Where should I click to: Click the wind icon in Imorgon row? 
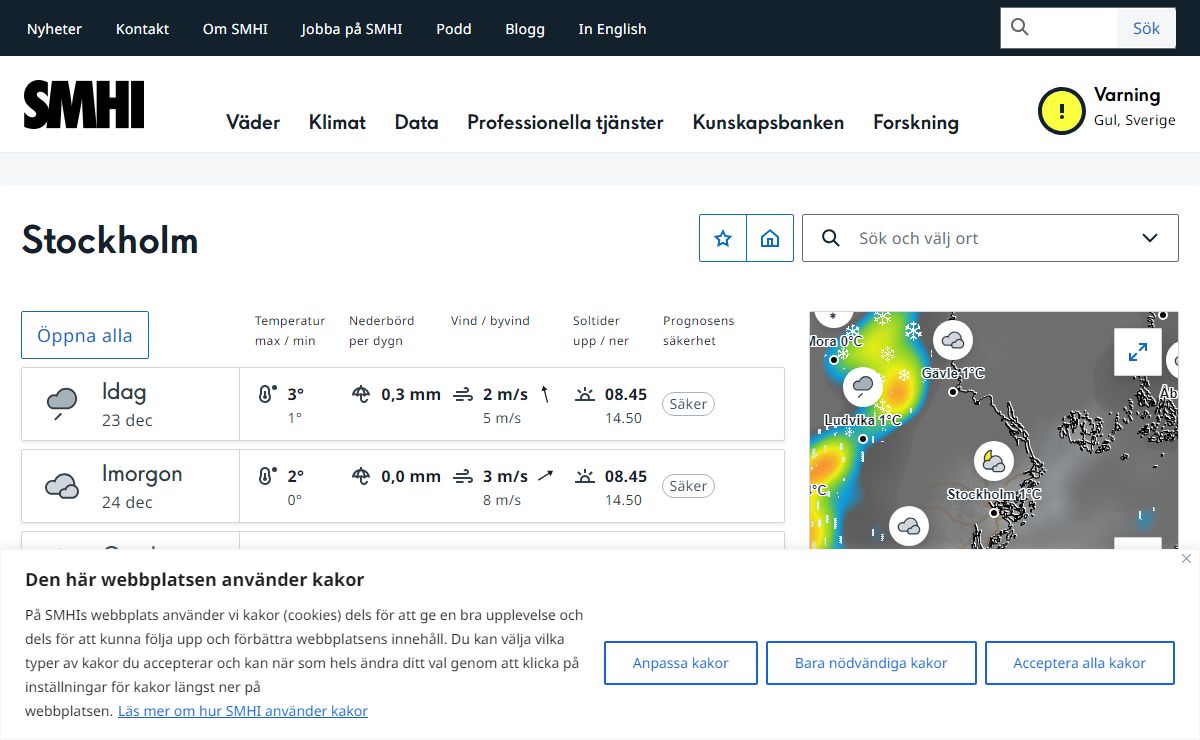[462, 476]
